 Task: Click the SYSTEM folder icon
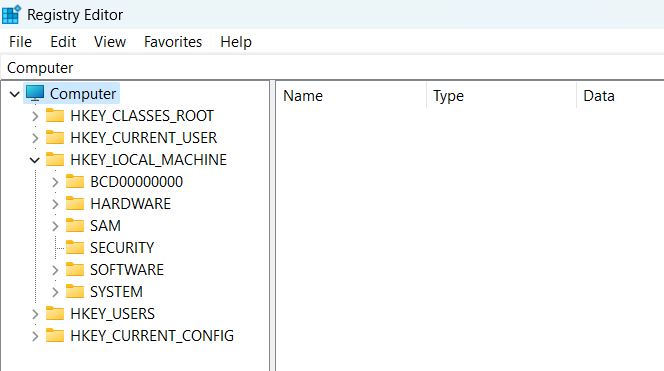click(x=75, y=291)
